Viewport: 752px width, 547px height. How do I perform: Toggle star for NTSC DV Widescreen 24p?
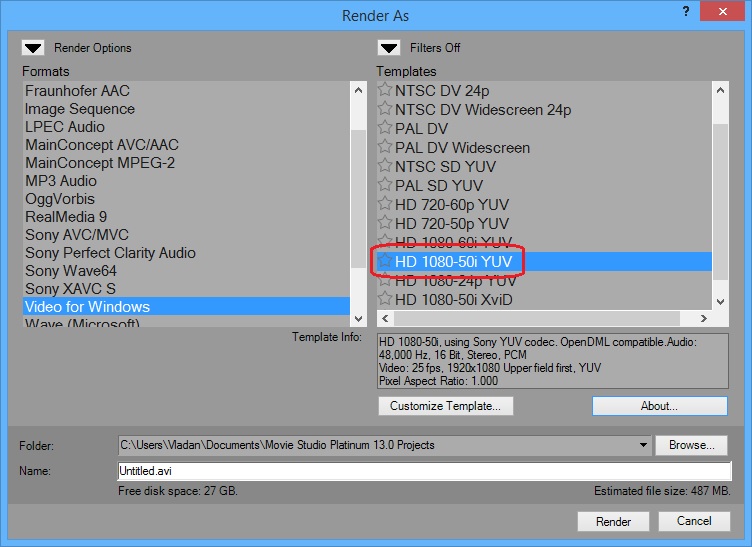[385, 109]
